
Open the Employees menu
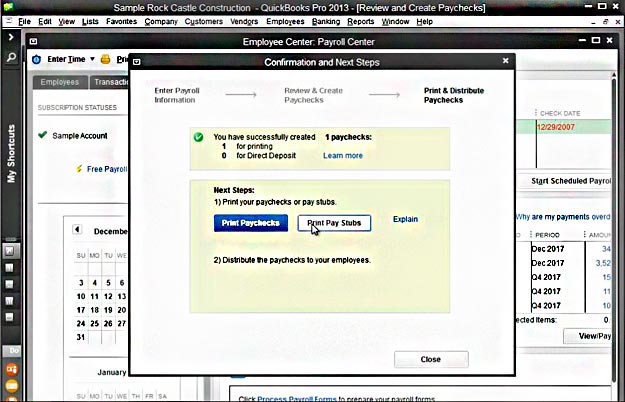[285, 22]
